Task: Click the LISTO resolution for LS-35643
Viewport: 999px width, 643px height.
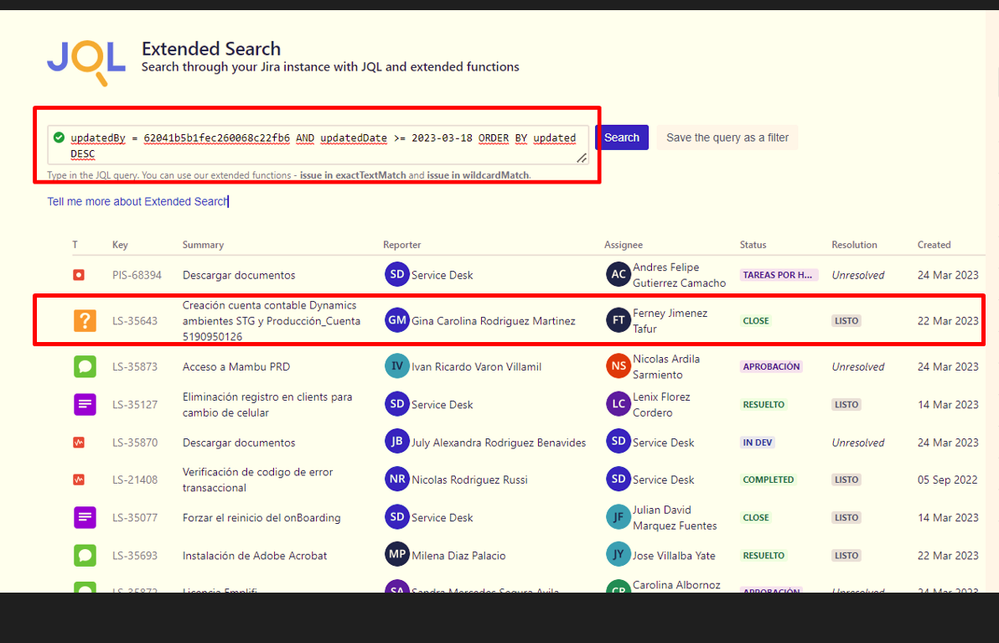Action: click(847, 321)
